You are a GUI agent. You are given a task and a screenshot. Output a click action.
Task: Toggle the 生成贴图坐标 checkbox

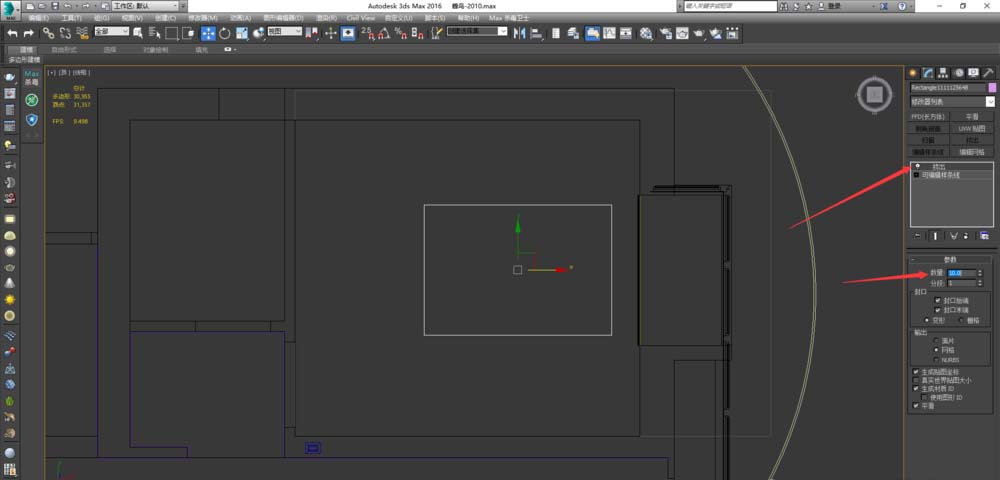916,372
